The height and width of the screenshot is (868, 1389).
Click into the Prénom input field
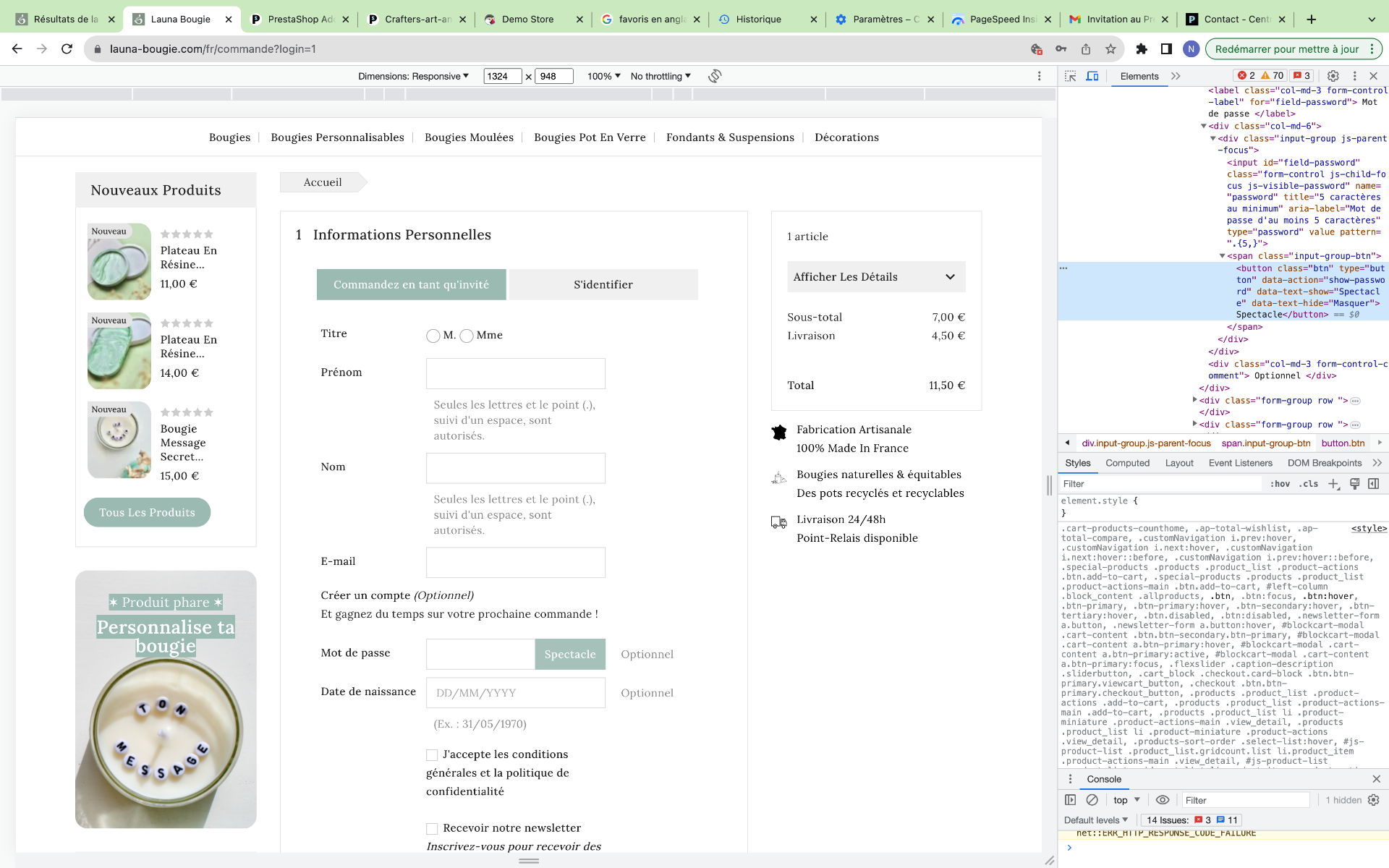pos(515,374)
